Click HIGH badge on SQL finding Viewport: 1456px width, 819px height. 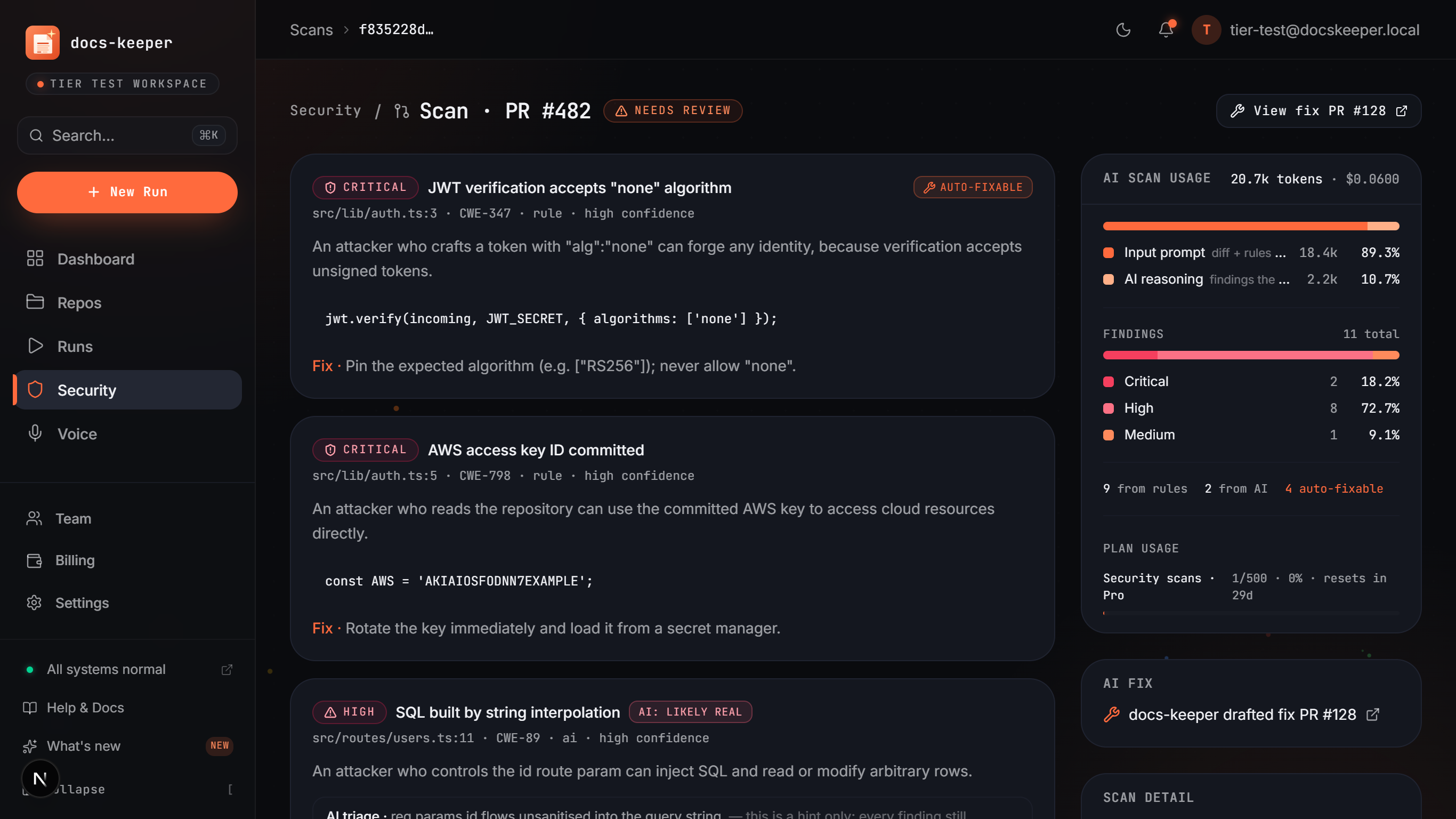[x=349, y=713]
